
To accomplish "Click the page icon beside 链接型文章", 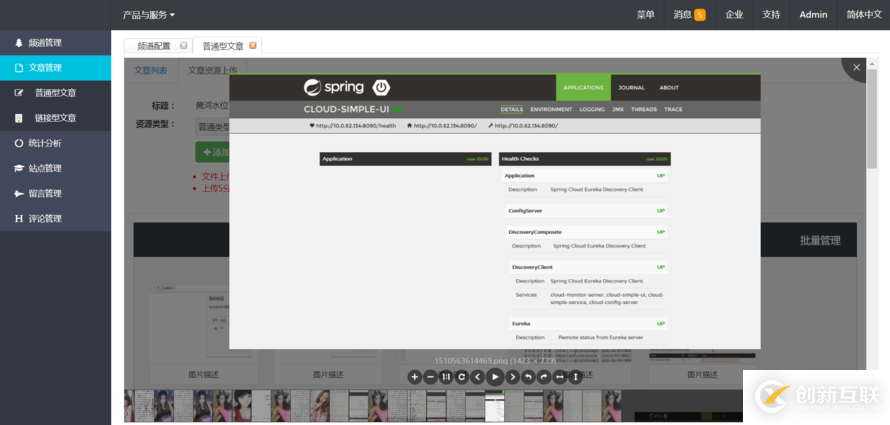I will point(19,118).
